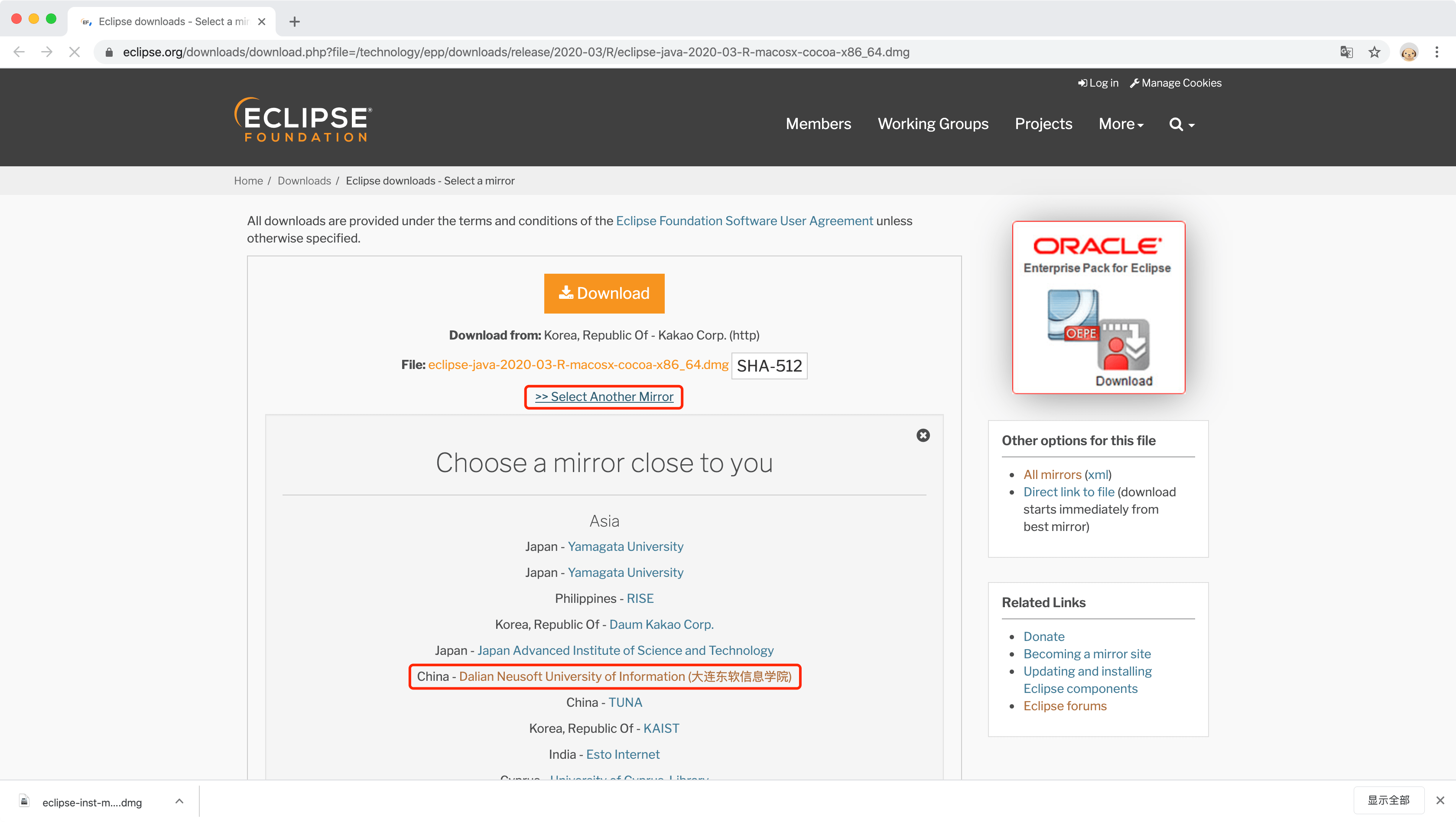Click the address bar URL
The image size is (1456, 822).
pyautogui.click(x=516, y=52)
